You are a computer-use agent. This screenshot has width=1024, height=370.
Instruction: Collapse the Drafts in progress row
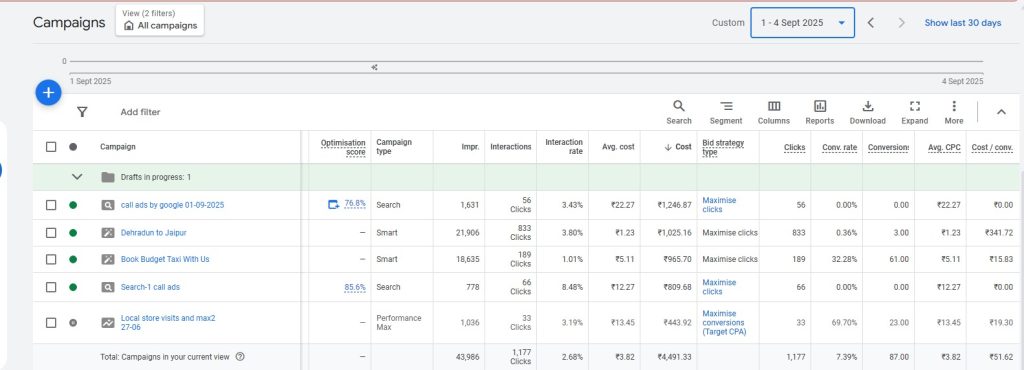77,177
